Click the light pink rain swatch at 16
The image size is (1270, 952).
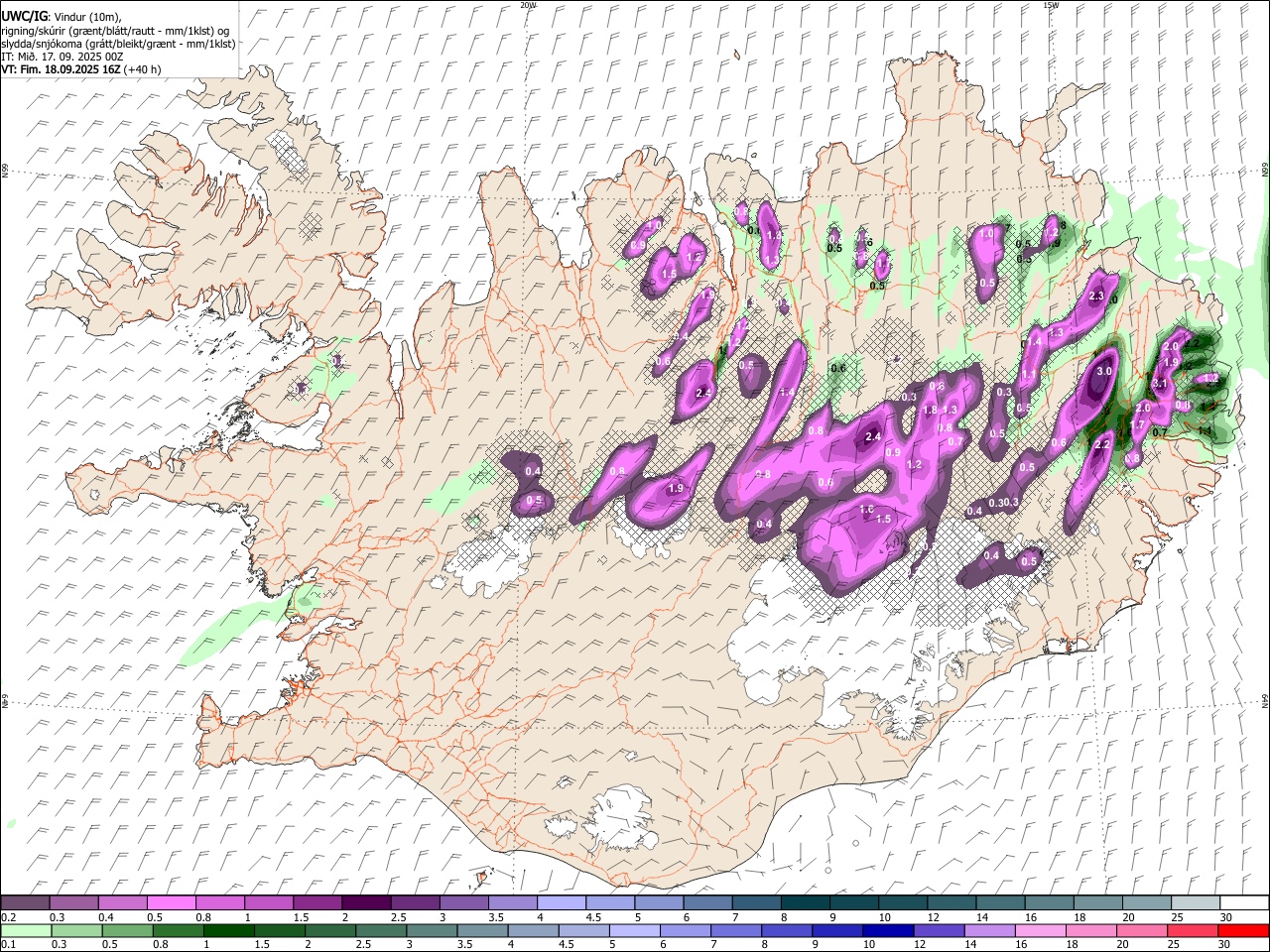point(1039,931)
